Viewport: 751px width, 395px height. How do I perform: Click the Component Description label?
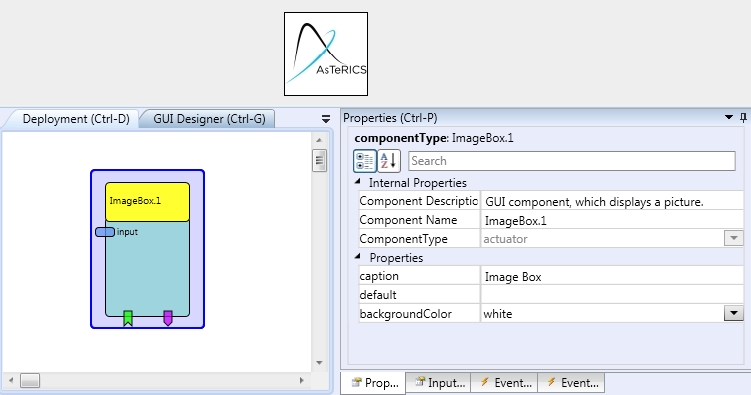419,201
